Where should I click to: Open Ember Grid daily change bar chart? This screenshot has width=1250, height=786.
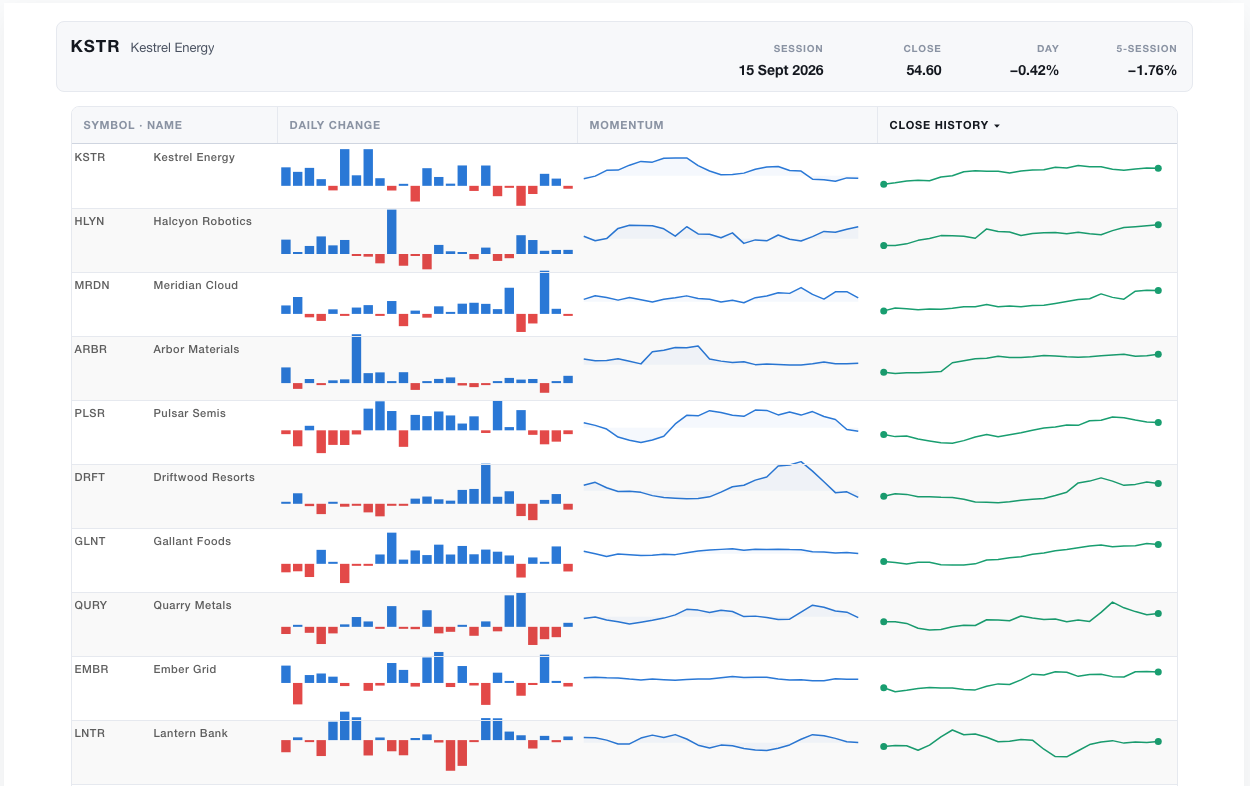[427, 680]
